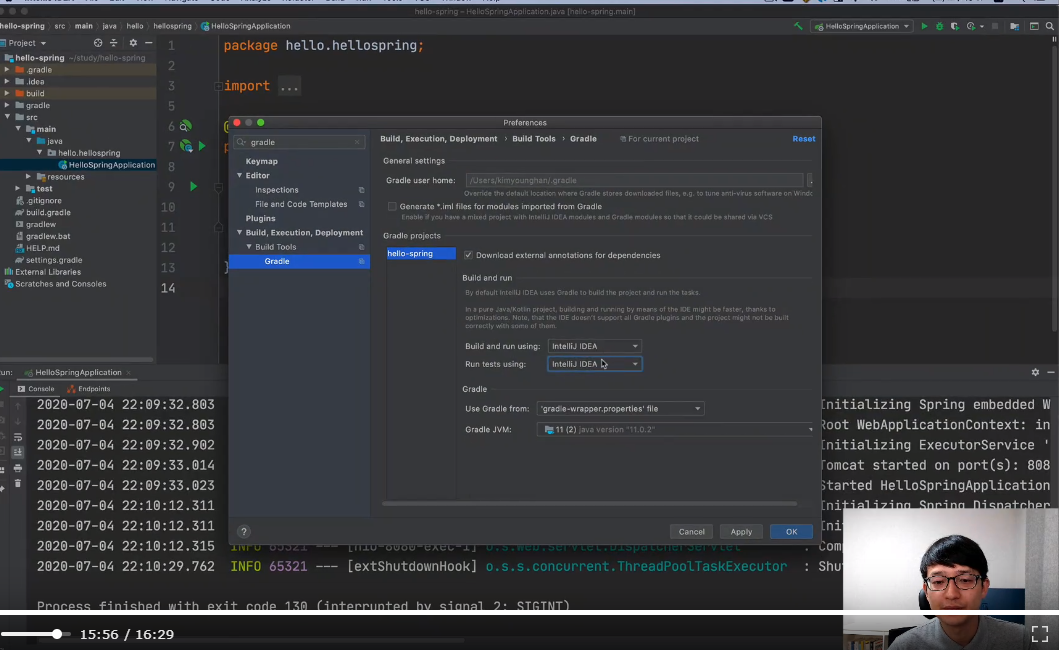Open Run tests using dropdown
The width and height of the screenshot is (1059, 650).
pyautogui.click(x=594, y=364)
